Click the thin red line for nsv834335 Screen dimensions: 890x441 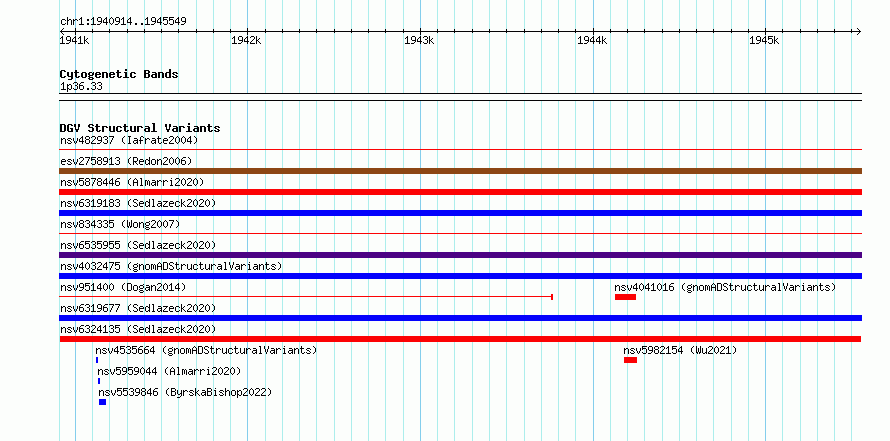click(x=460, y=233)
